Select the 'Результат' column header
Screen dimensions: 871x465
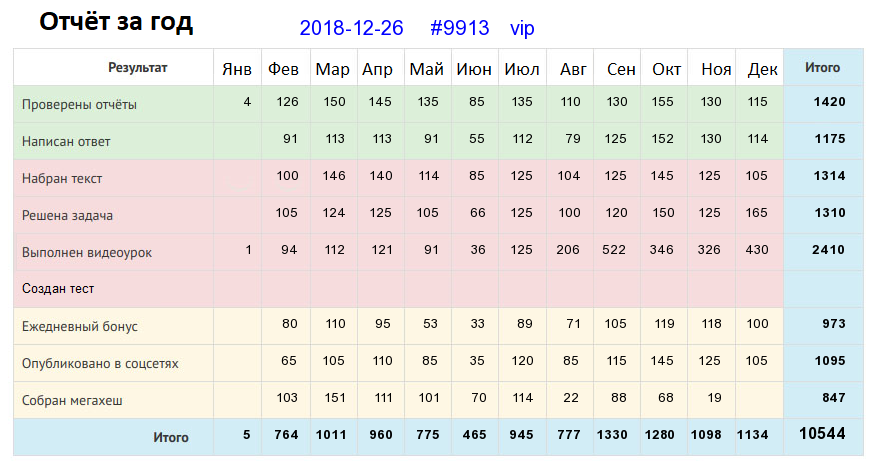click(x=137, y=68)
